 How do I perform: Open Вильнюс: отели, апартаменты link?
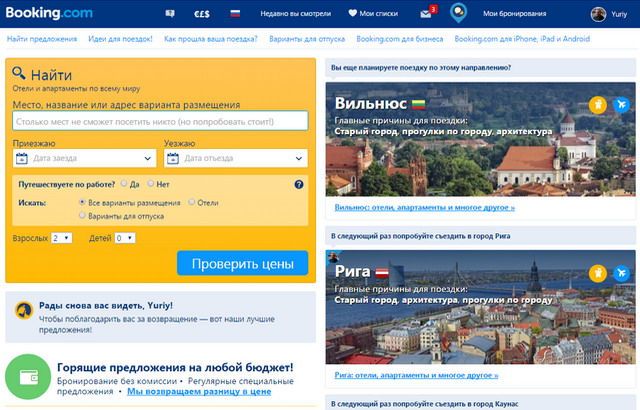424,208
